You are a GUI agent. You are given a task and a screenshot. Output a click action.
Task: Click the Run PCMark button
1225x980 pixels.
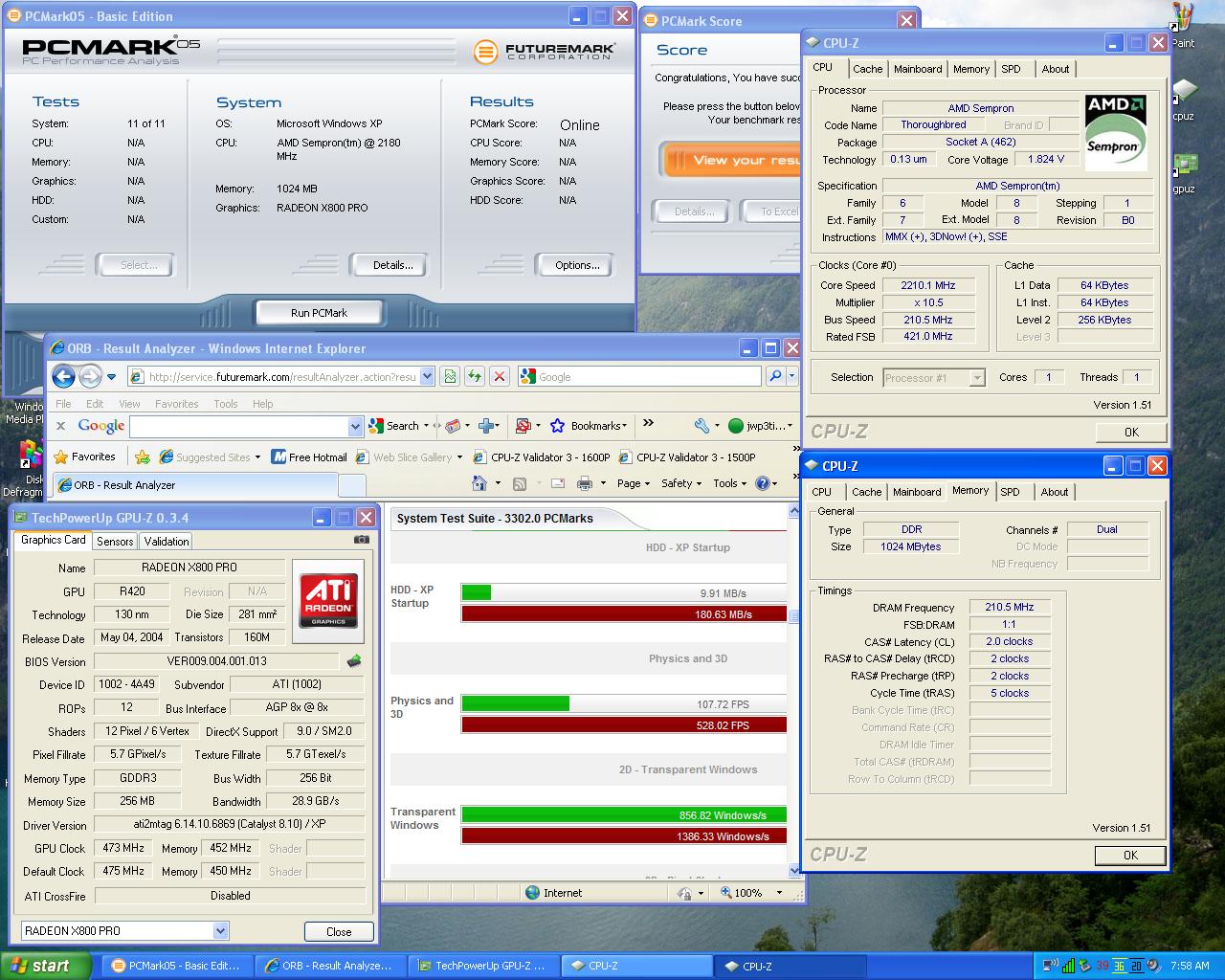(319, 312)
